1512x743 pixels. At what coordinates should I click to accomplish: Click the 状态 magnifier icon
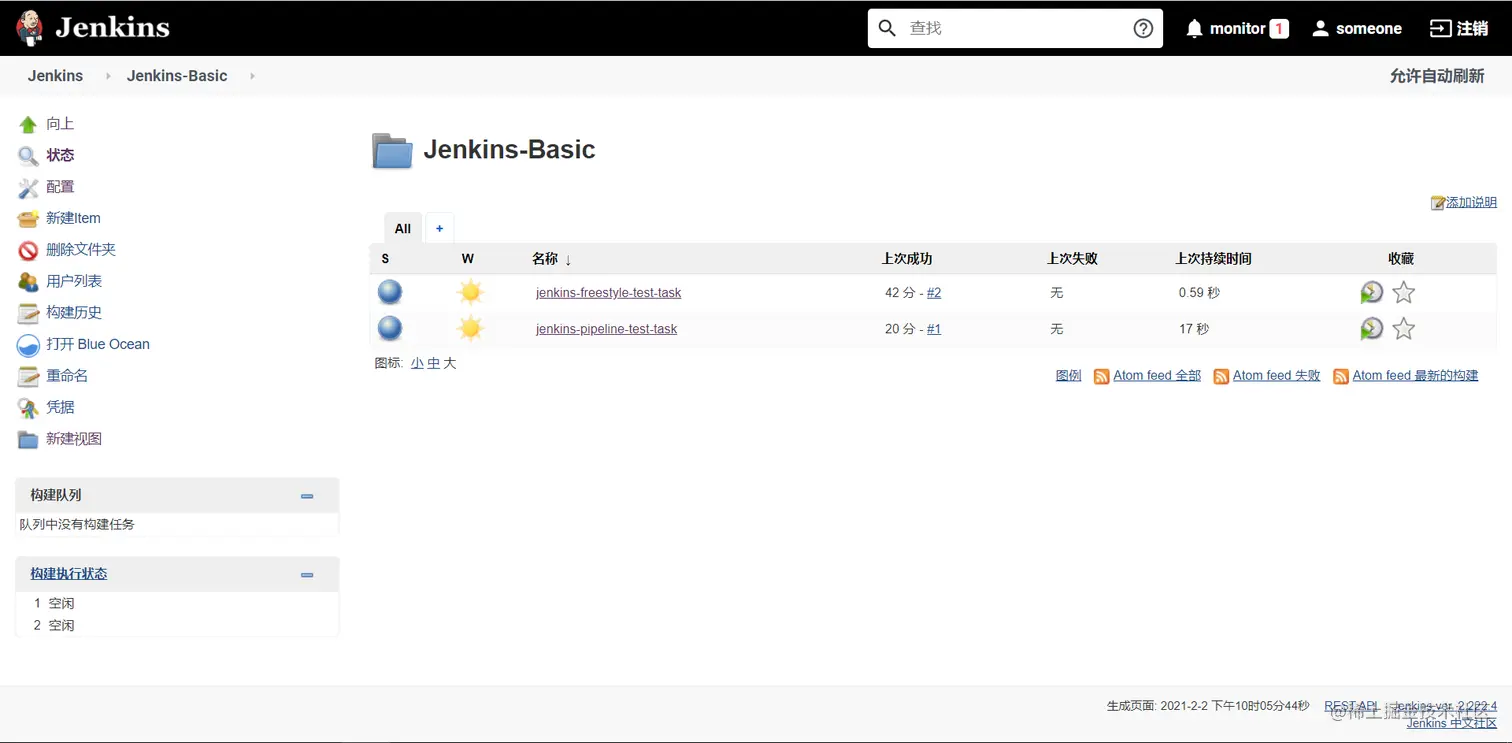tap(28, 156)
